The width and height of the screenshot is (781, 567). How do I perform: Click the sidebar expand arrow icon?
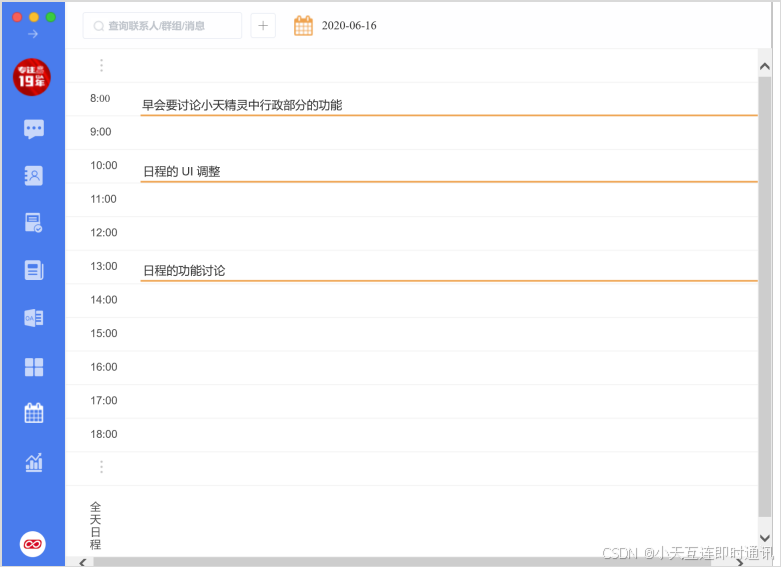click(x=33, y=34)
